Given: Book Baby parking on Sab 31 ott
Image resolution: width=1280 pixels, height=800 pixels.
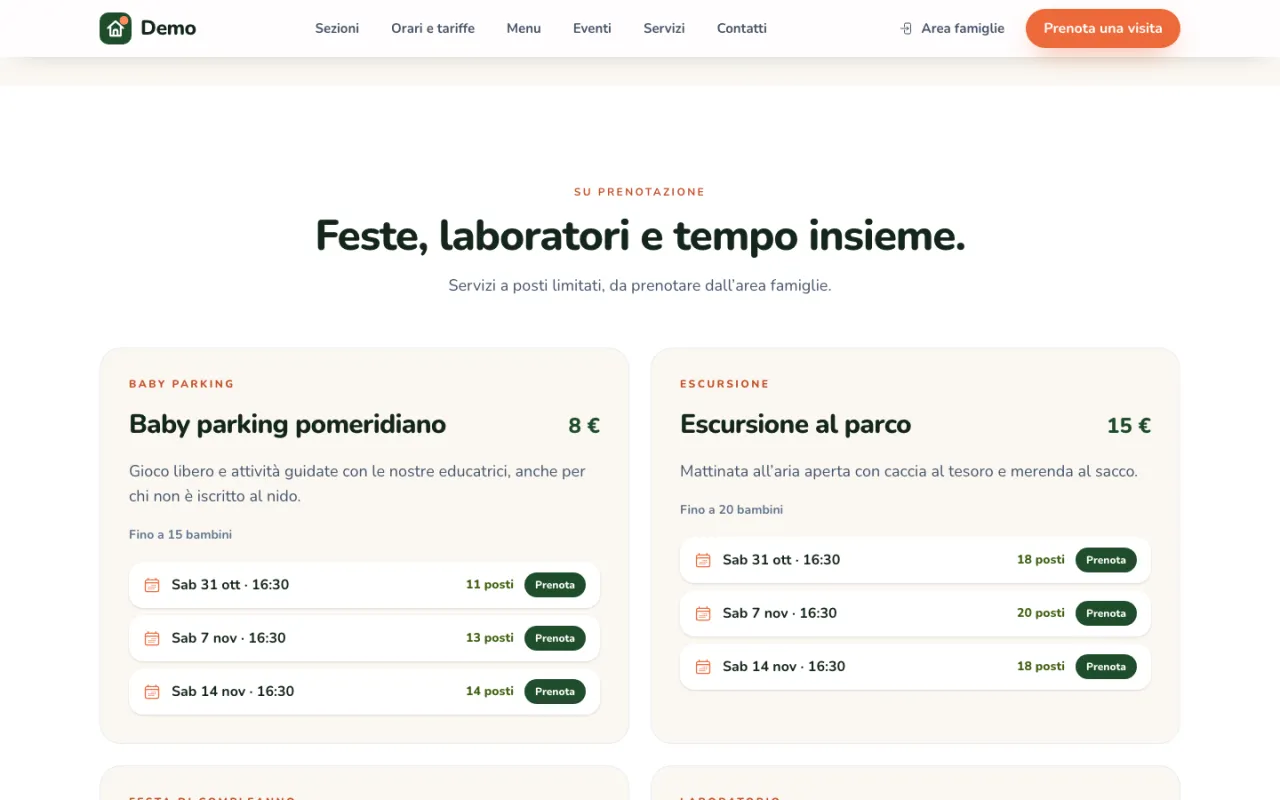Looking at the screenshot, I should [555, 585].
